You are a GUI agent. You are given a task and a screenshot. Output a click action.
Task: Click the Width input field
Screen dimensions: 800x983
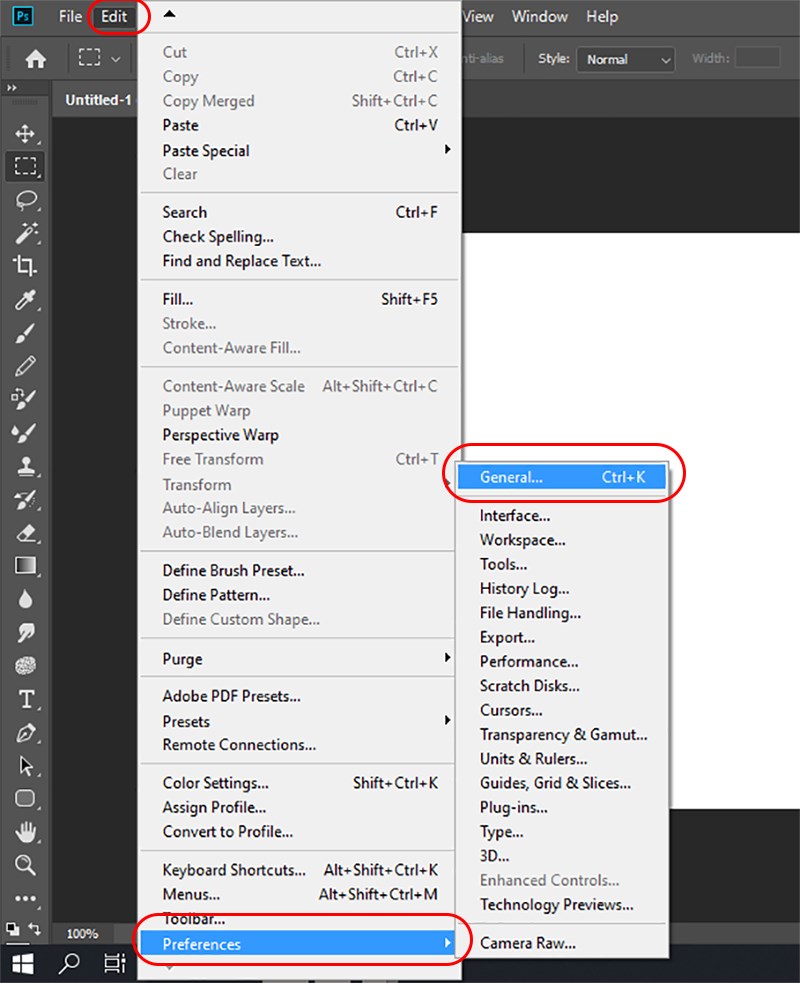[x=757, y=58]
